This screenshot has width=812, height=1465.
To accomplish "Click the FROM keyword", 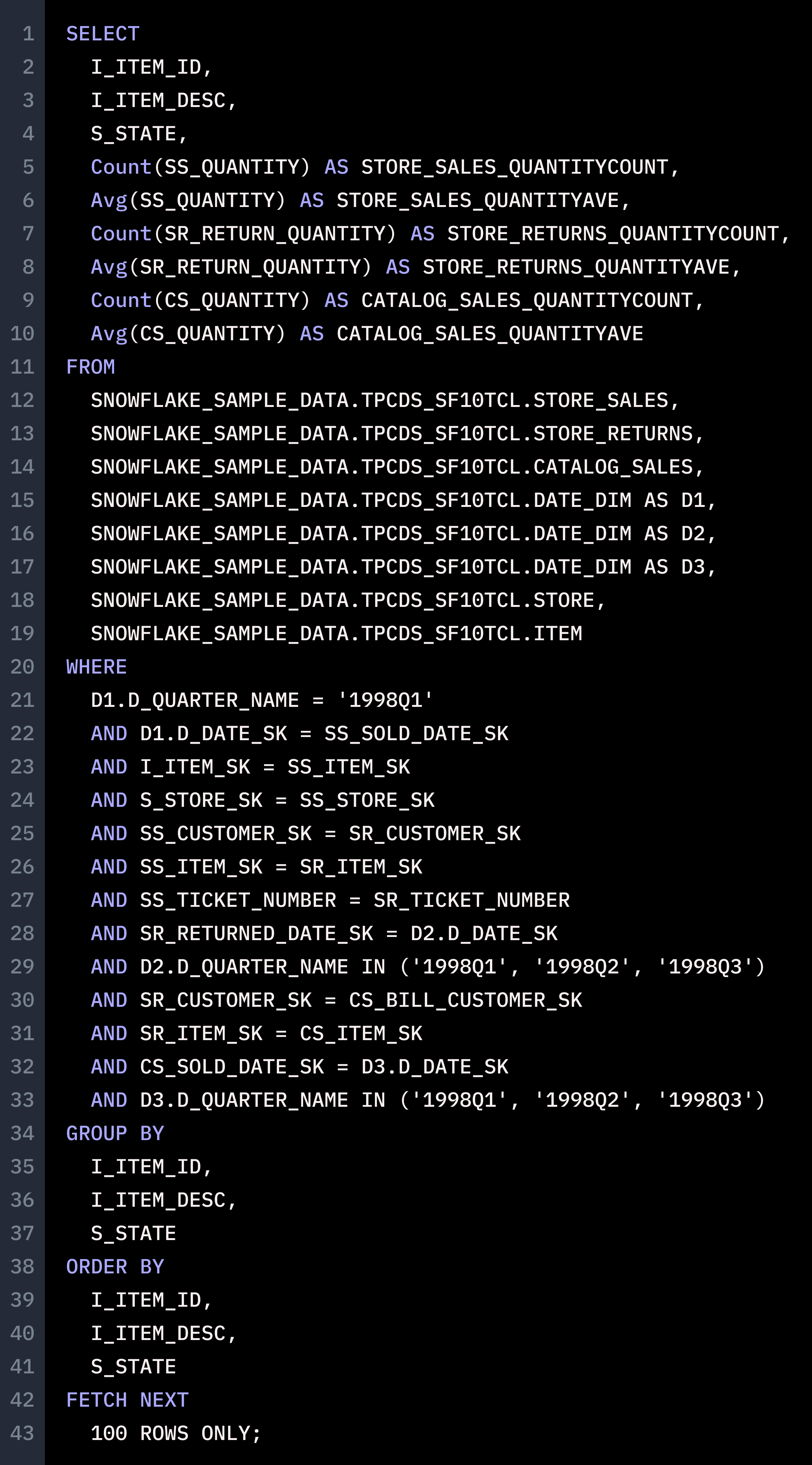I will point(90,367).
